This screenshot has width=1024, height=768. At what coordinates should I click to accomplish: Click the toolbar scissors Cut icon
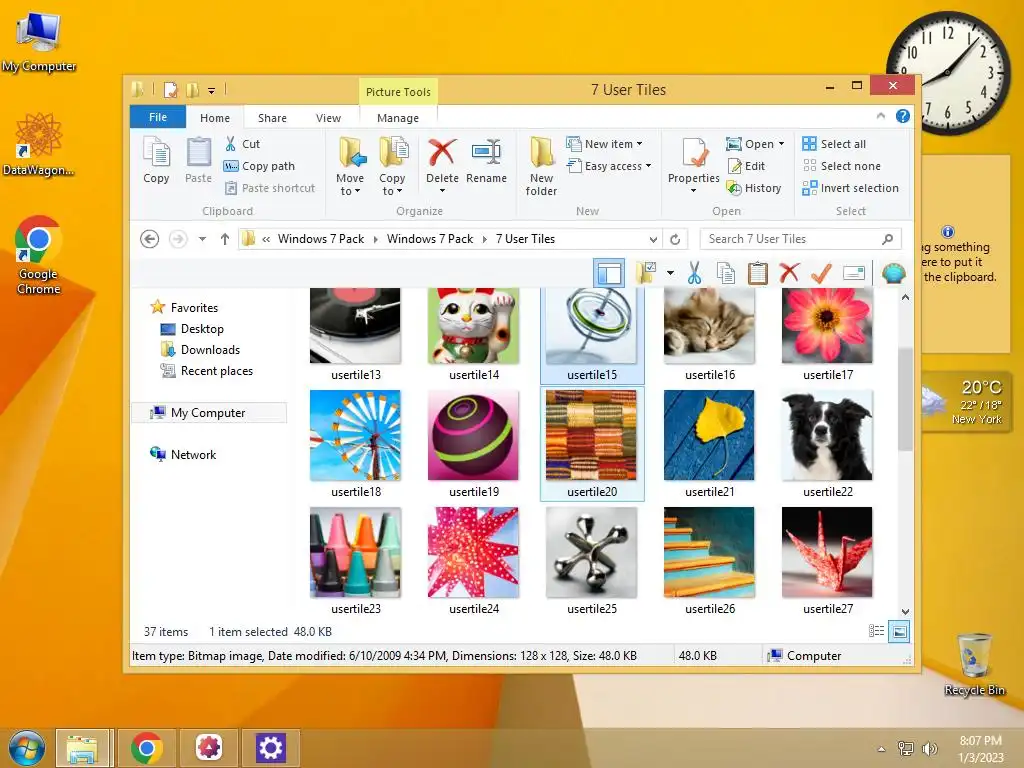pyautogui.click(x=694, y=273)
